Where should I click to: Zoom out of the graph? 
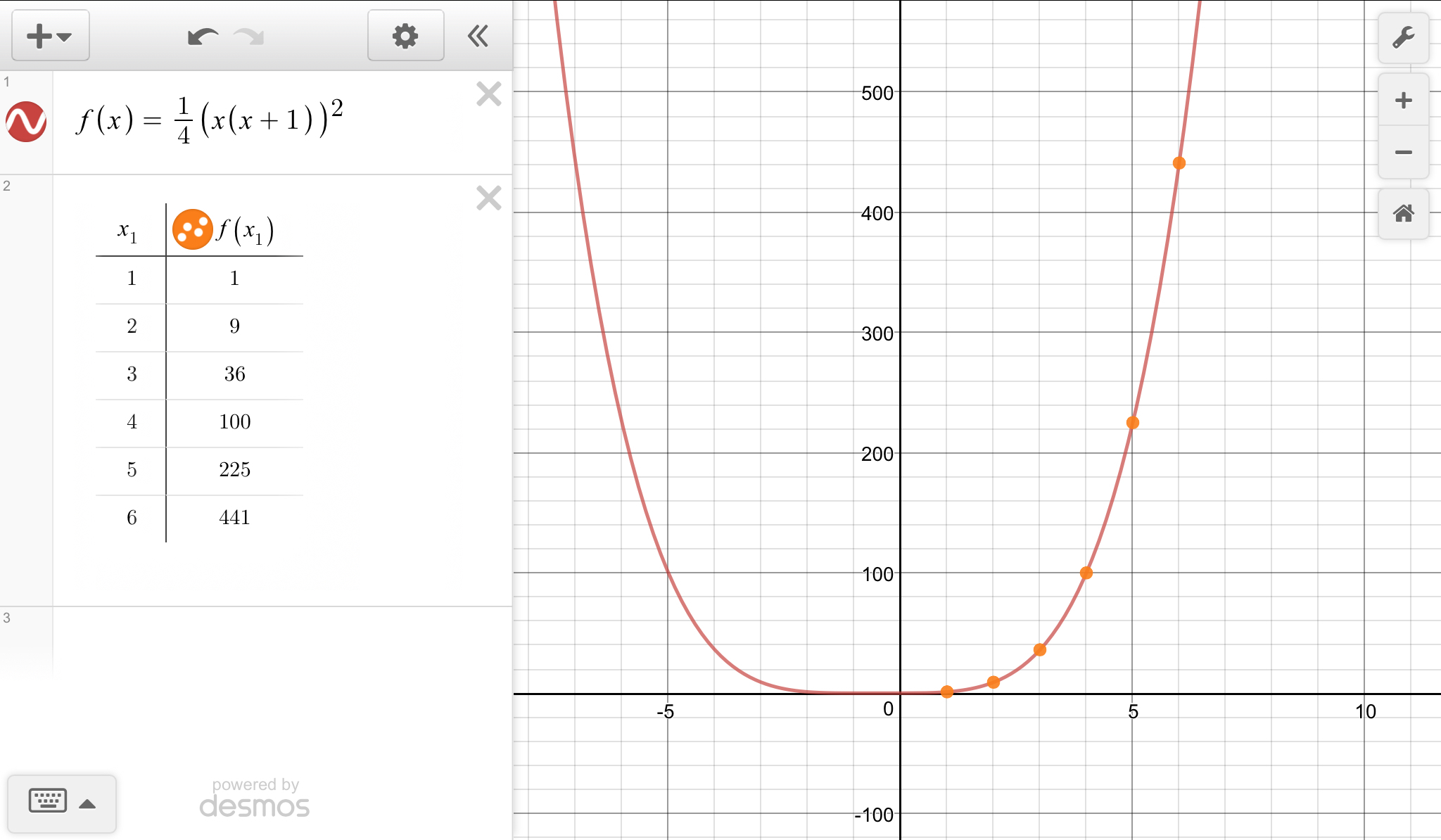click(1403, 153)
